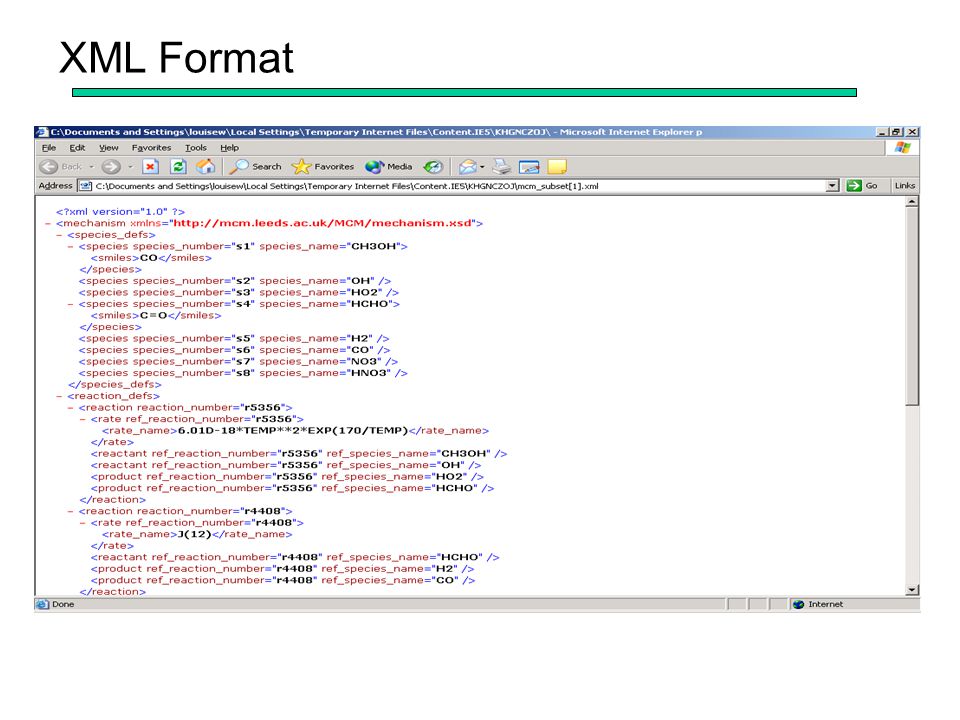Collapse the reaction r5356 node
The image size is (960, 720).
tap(70, 408)
